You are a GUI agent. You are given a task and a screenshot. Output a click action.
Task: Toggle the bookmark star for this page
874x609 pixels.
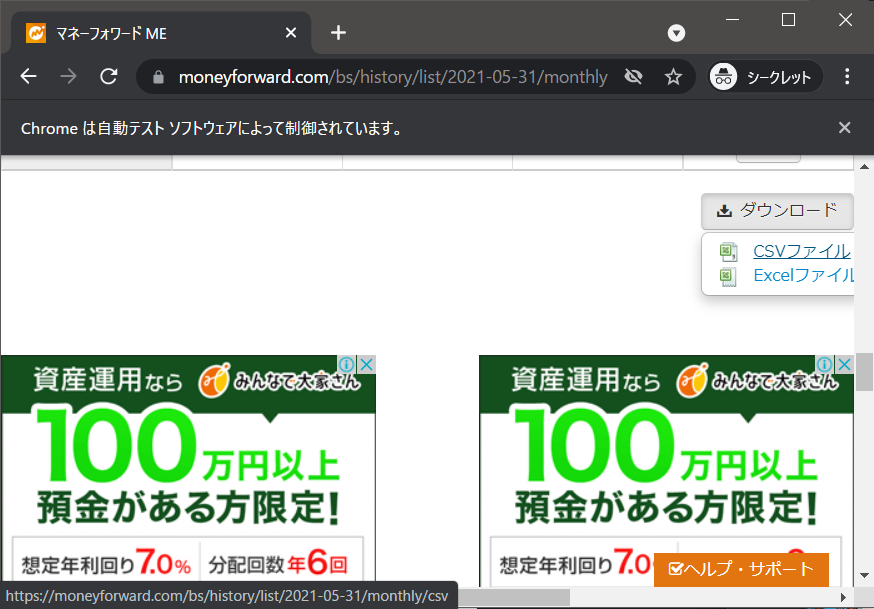coord(674,76)
